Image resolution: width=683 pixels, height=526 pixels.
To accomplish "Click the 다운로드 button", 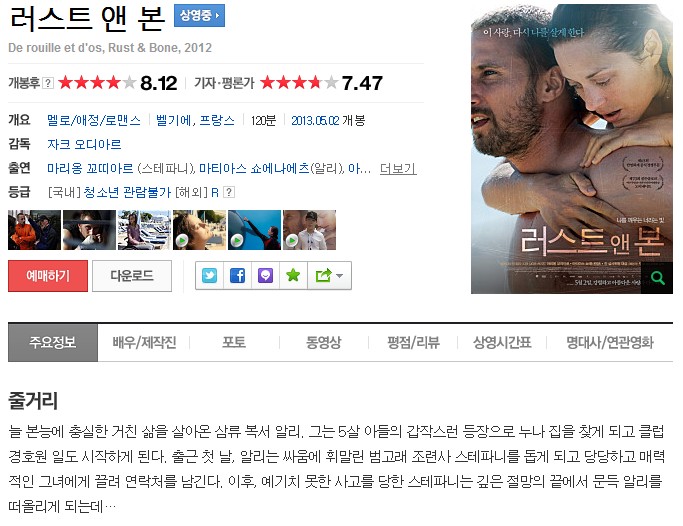I will pyautogui.click(x=132, y=276).
